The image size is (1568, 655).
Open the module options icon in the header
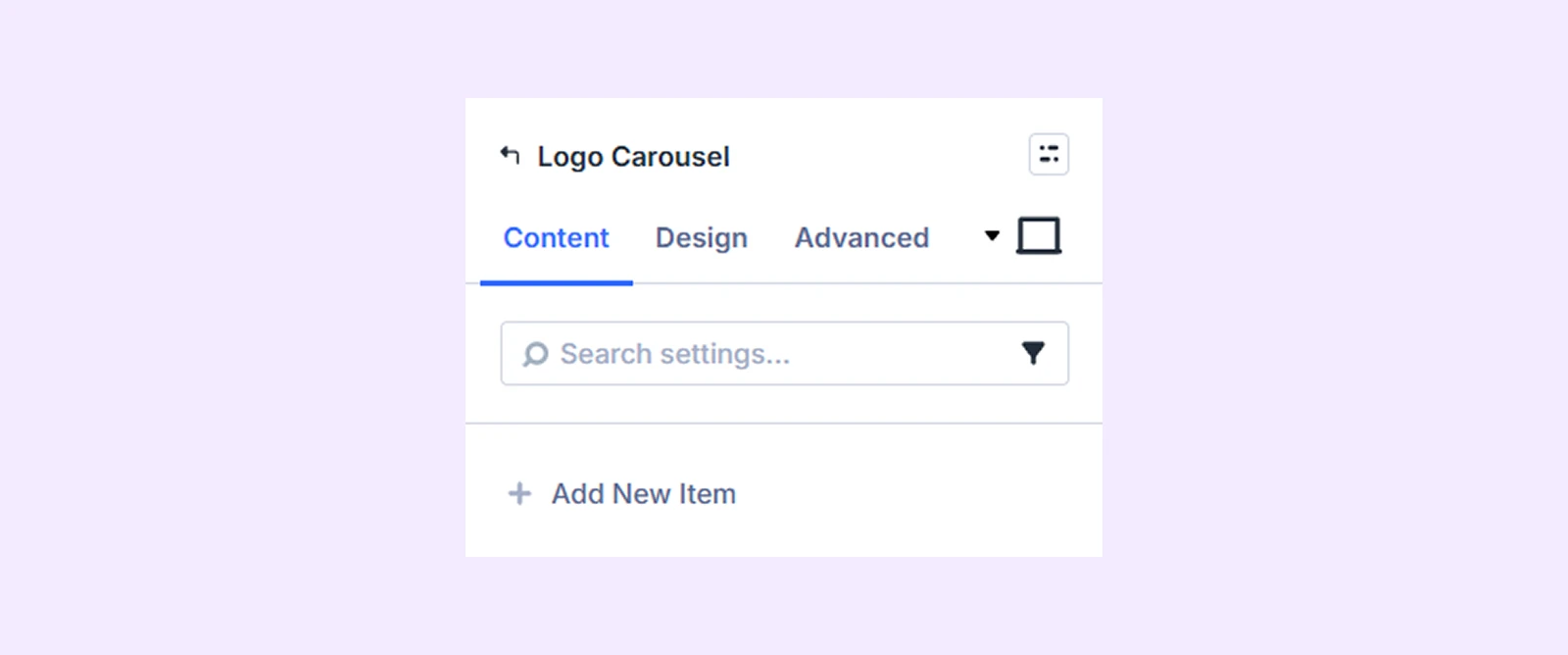1049,155
